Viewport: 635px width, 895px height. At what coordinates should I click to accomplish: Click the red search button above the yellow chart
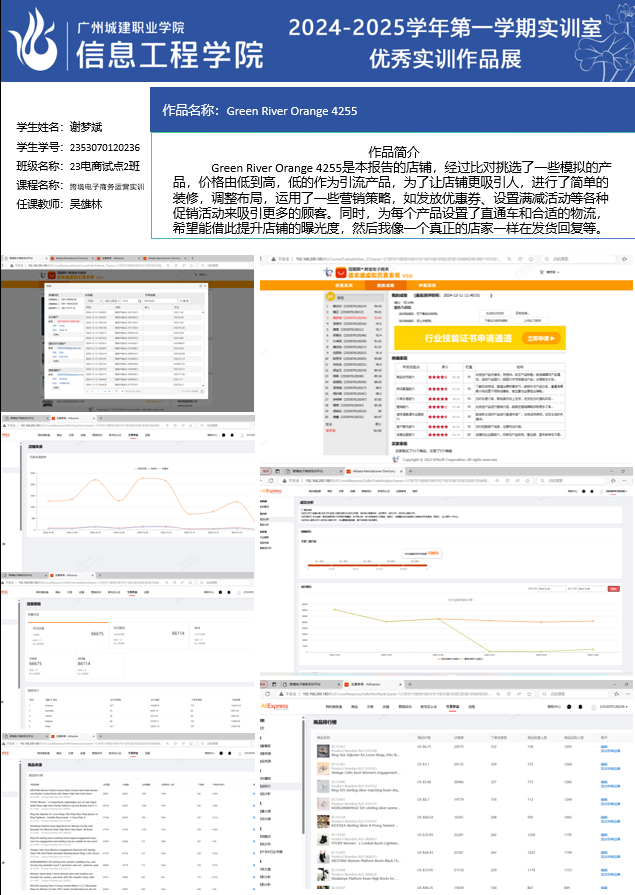tap(613, 590)
